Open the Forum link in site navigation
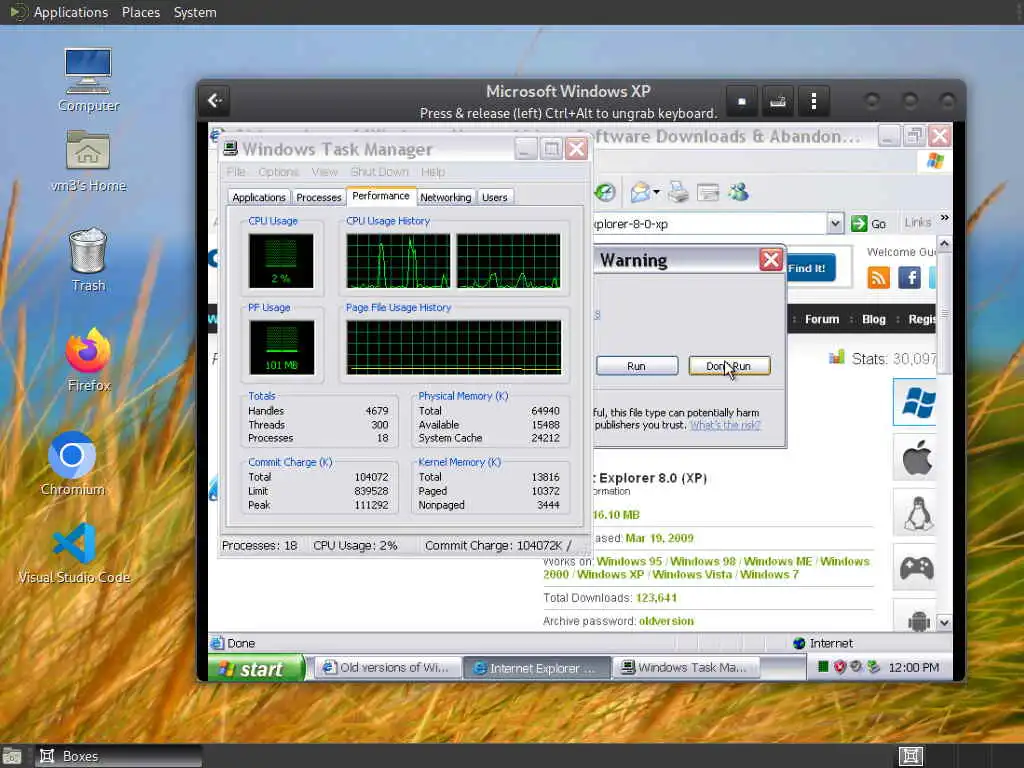Image resolution: width=1024 pixels, height=768 pixels. [x=822, y=319]
